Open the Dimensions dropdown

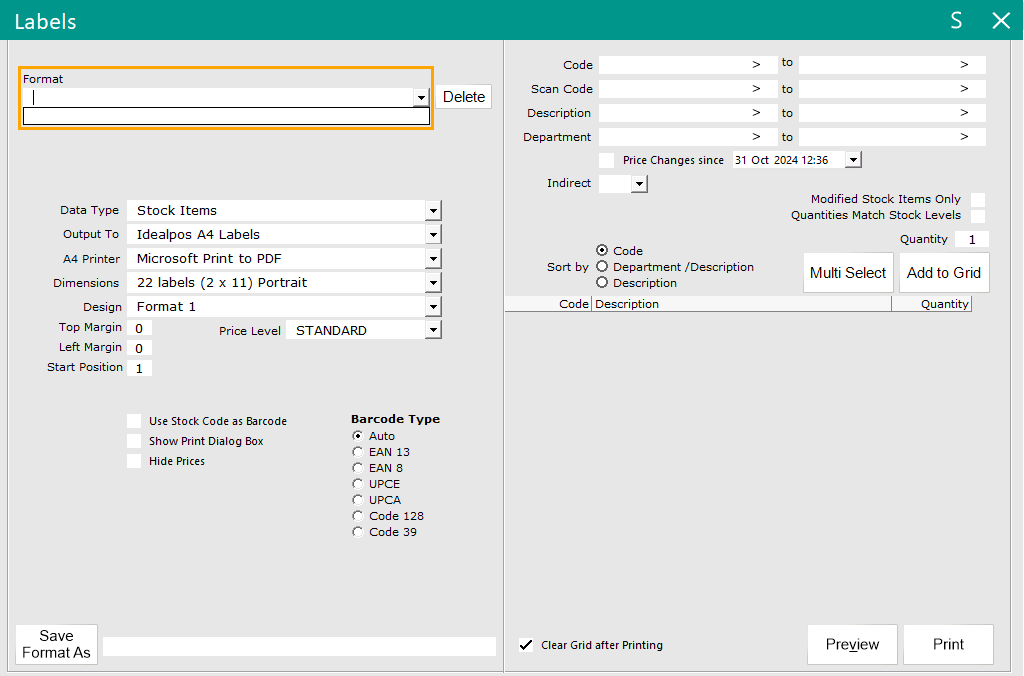pyautogui.click(x=433, y=283)
